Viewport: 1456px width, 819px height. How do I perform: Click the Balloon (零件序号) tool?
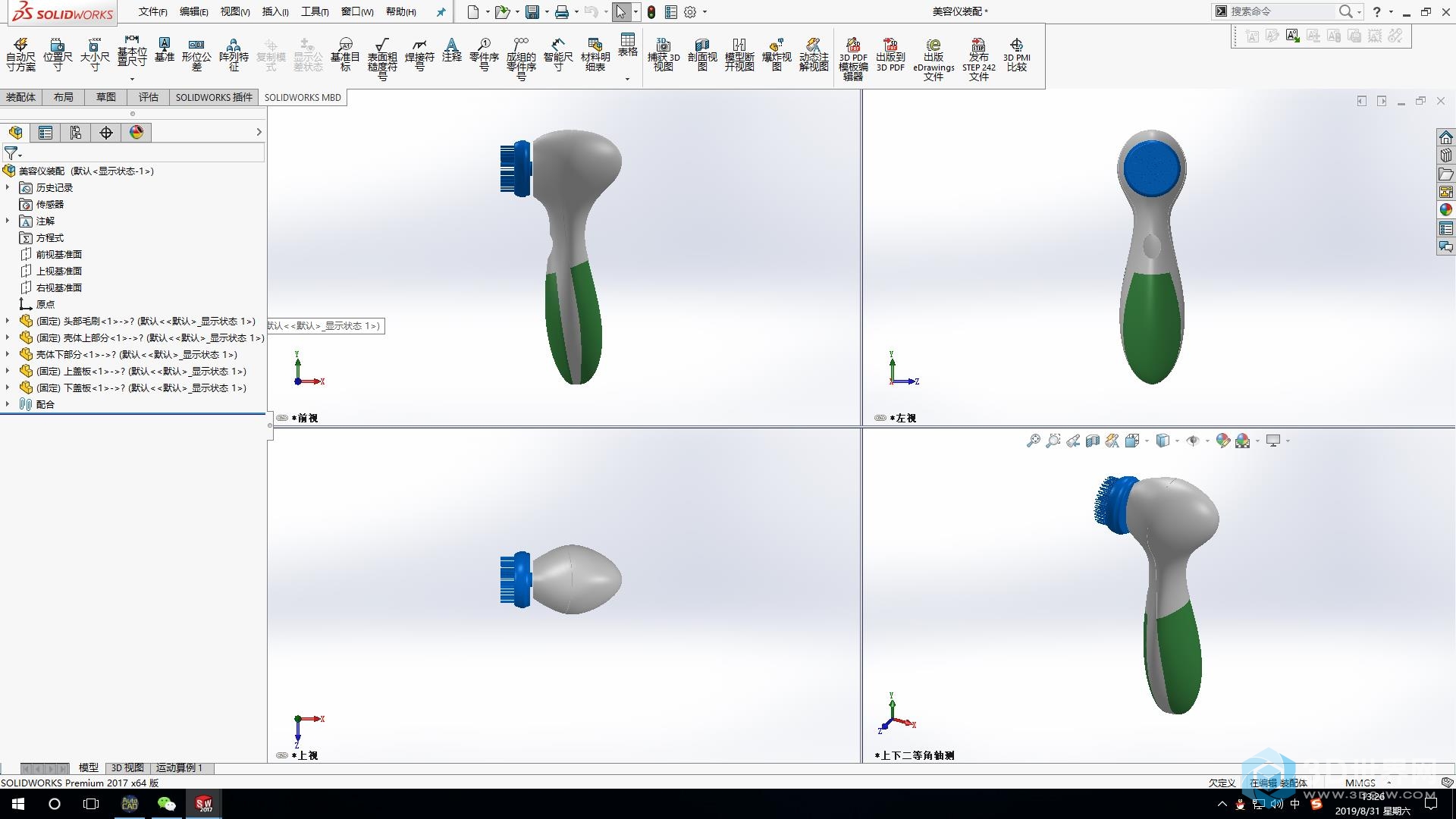click(484, 55)
